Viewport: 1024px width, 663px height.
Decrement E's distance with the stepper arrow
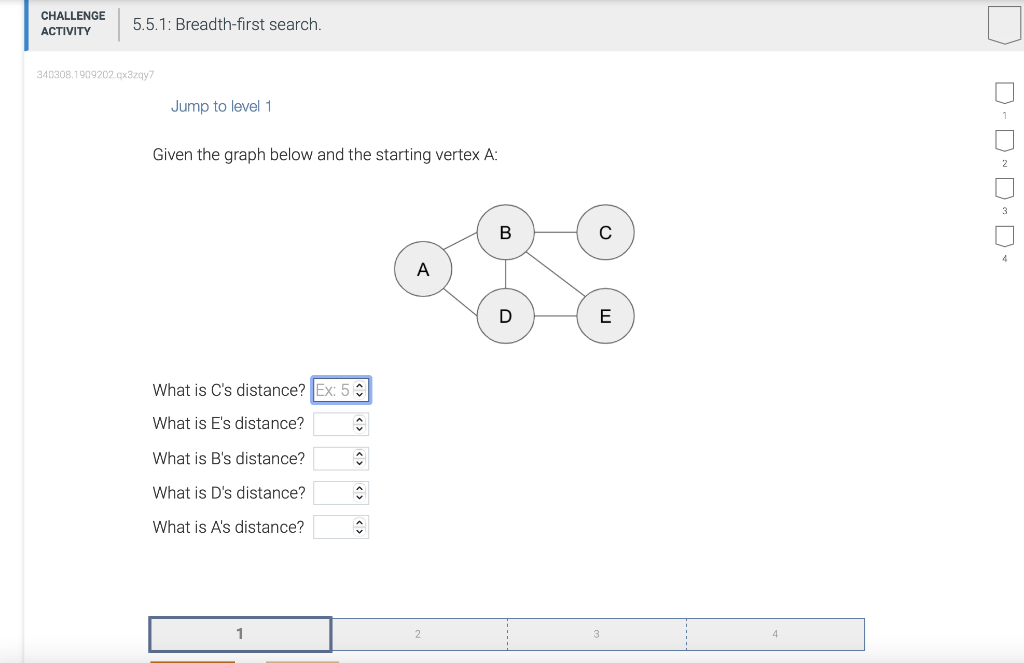(x=361, y=428)
